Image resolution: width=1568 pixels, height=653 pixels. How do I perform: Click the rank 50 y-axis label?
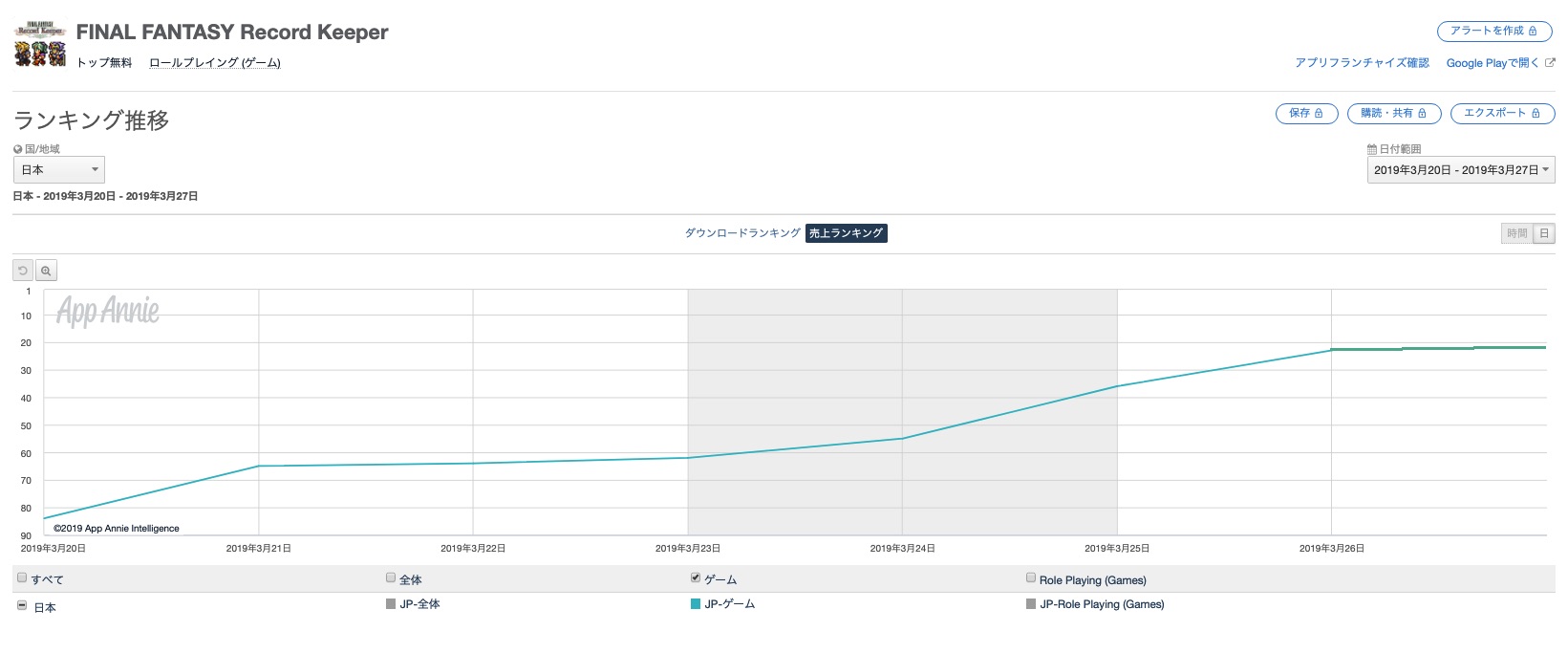point(26,426)
